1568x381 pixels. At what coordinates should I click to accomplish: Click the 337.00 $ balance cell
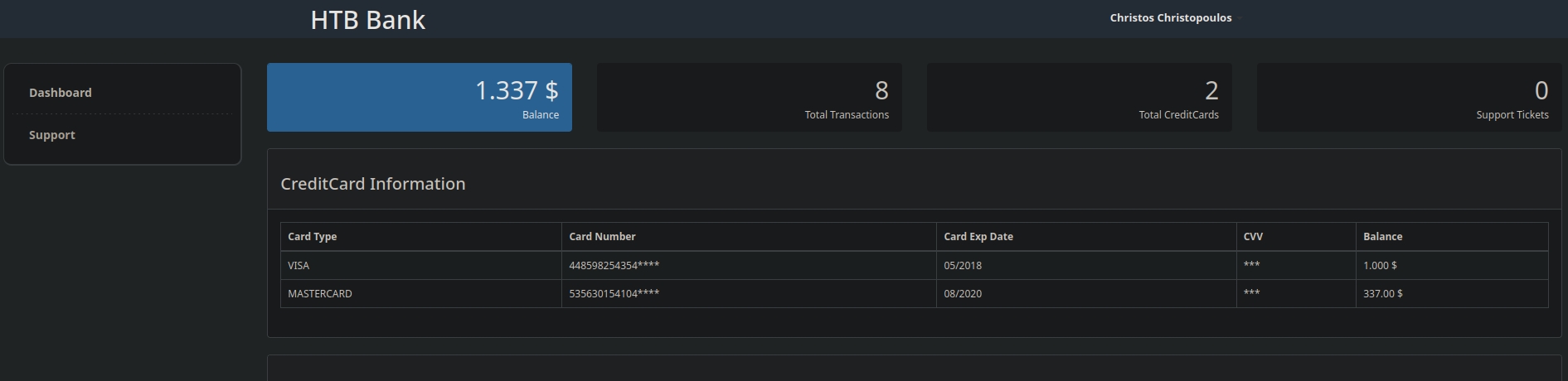pos(1382,294)
